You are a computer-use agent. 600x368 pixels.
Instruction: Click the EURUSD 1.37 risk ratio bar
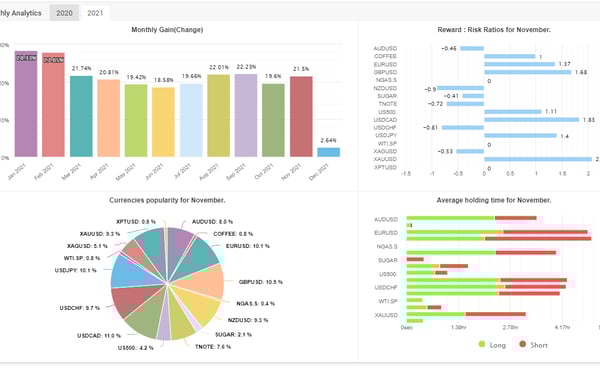tap(519, 64)
